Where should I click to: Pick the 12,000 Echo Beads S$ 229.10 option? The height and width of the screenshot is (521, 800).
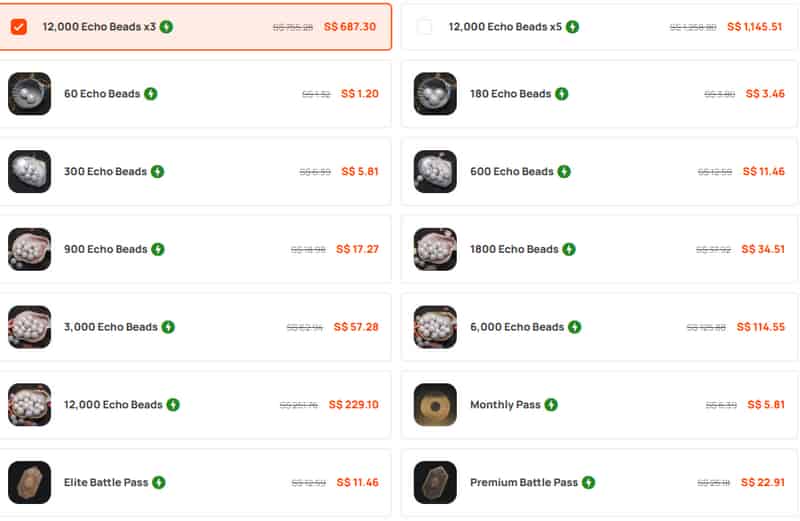point(195,405)
